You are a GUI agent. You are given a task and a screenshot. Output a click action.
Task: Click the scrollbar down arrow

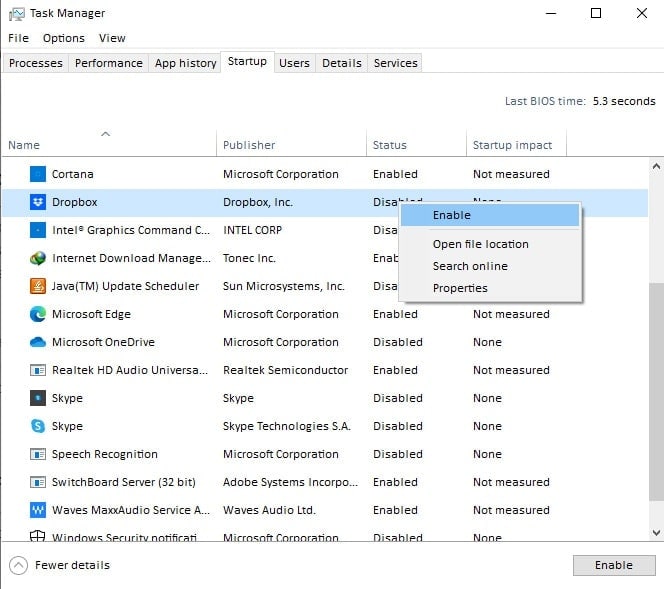pyautogui.click(x=656, y=532)
